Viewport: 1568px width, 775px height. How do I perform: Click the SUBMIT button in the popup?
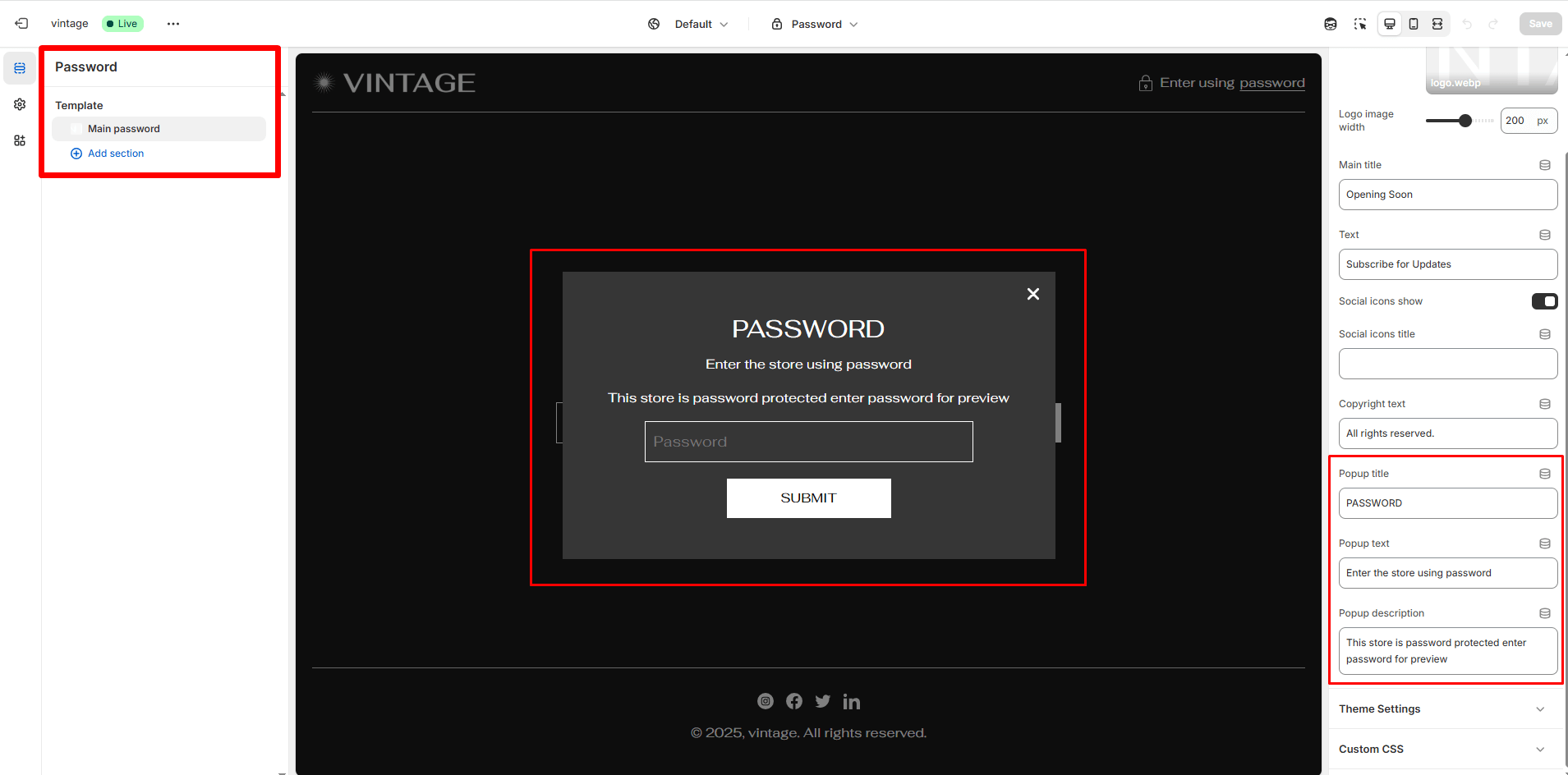808,498
